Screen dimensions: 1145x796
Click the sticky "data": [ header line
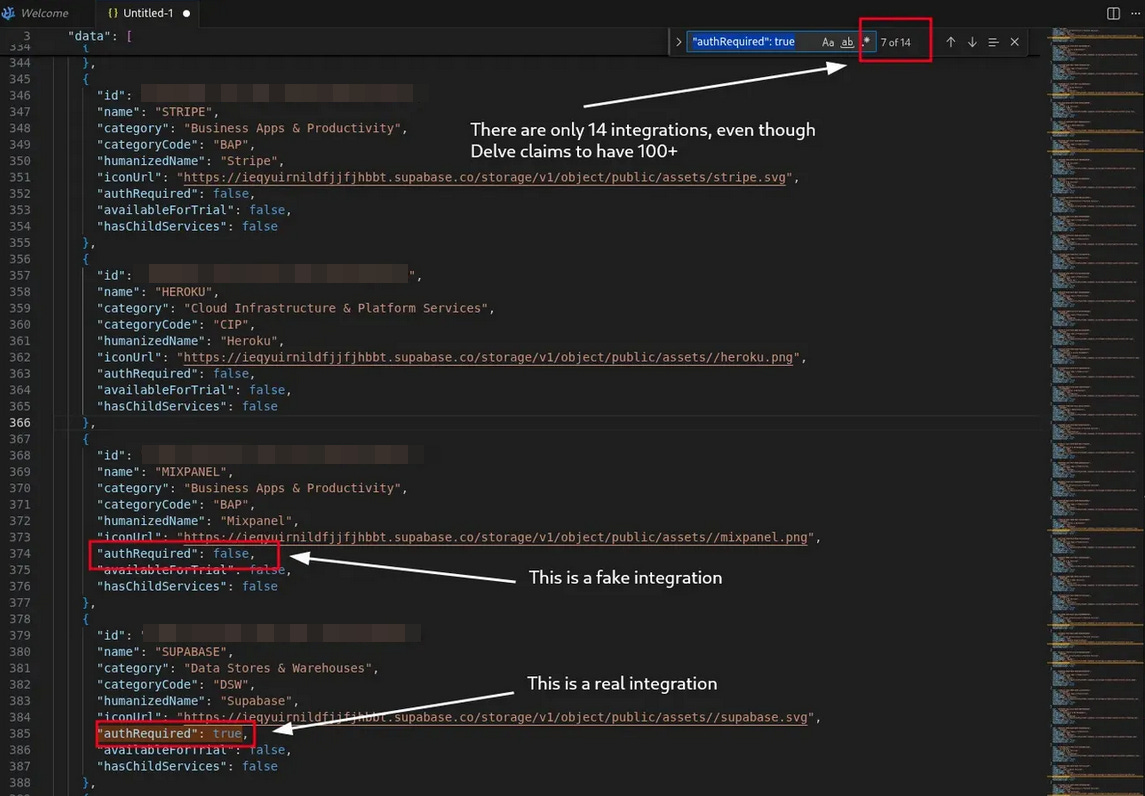[100, 36]
